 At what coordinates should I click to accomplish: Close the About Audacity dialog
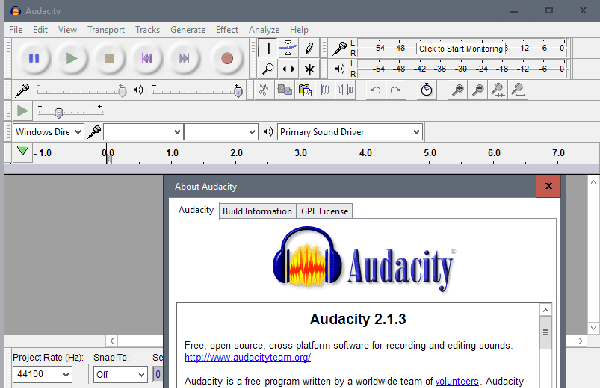pos(548,186)
